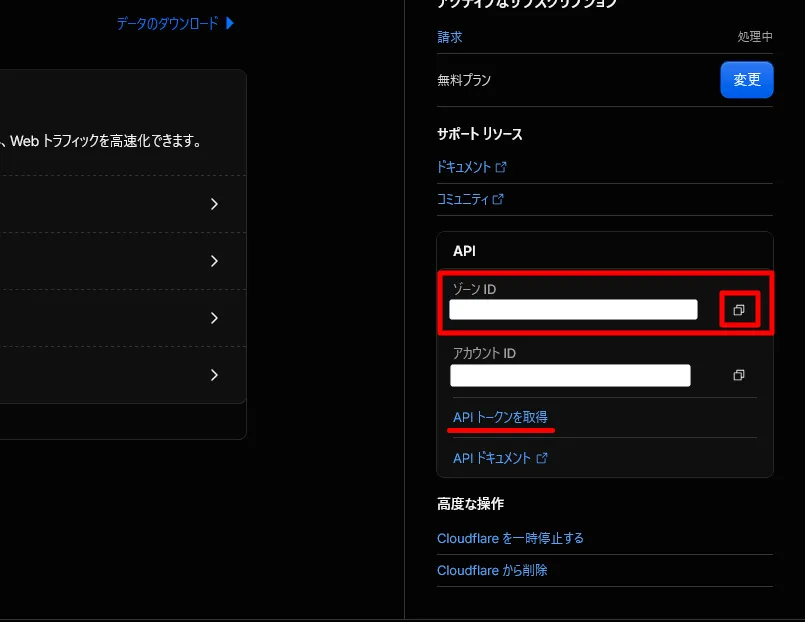This screenshot has width=806, height=622.
Task: Copy the アカウント ID value
Action: 739,375
